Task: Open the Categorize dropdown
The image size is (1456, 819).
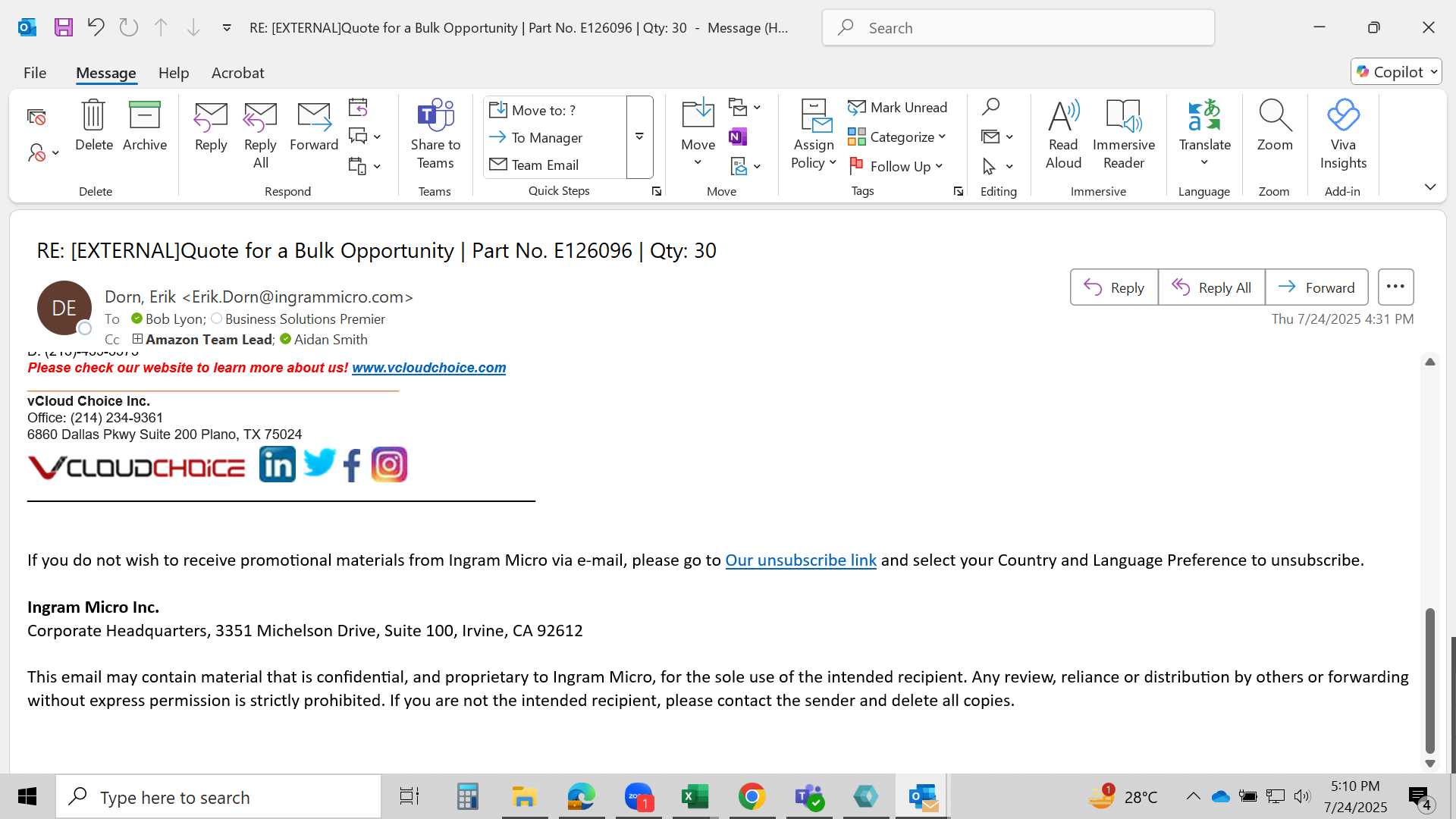Action: click(898, 137)
